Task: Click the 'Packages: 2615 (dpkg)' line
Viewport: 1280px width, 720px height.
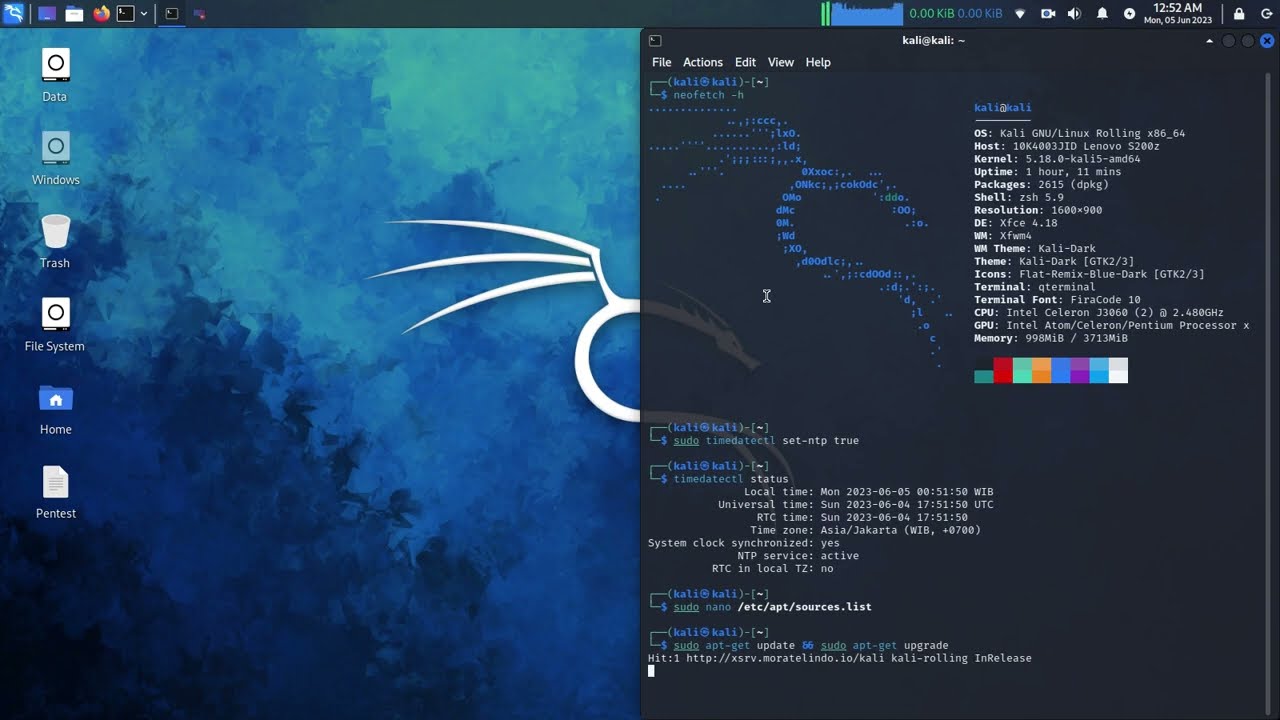Action: [1041, 185]
